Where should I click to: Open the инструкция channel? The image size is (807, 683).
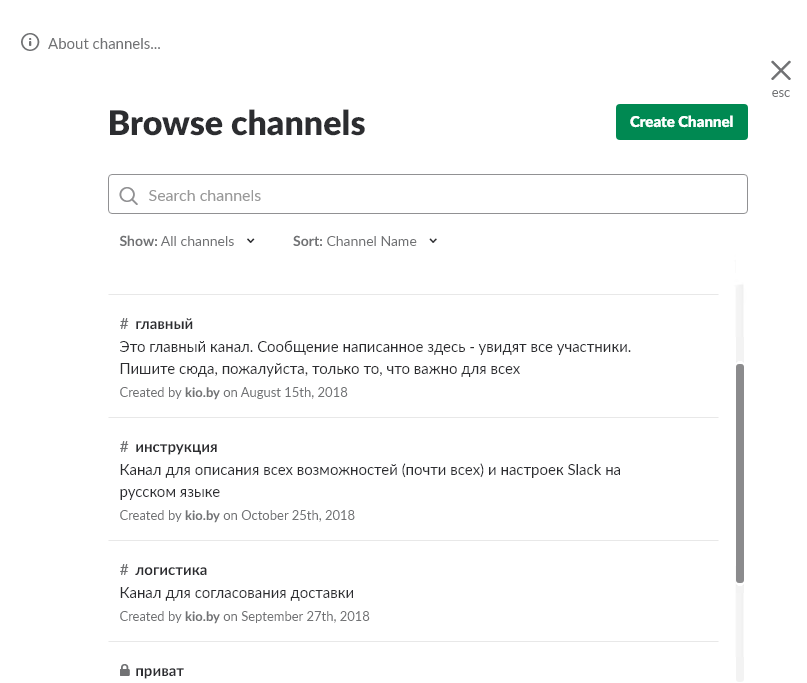[x=176, y=447]
